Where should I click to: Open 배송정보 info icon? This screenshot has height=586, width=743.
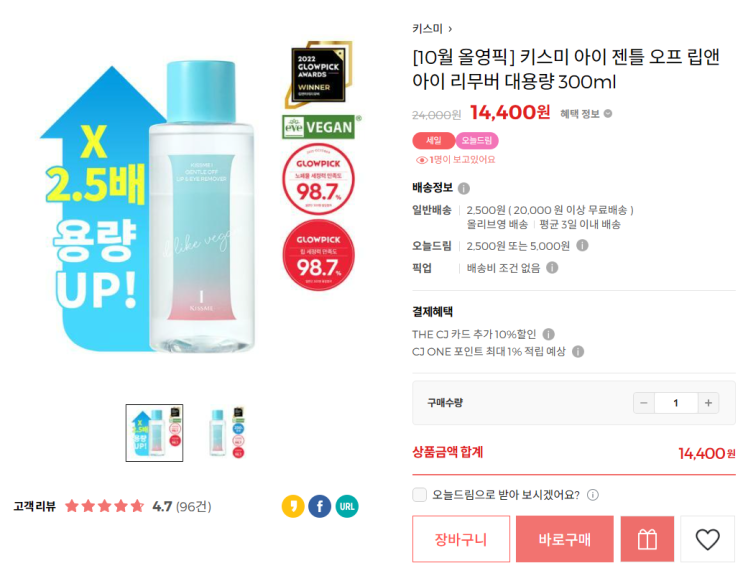pos(464,189)
